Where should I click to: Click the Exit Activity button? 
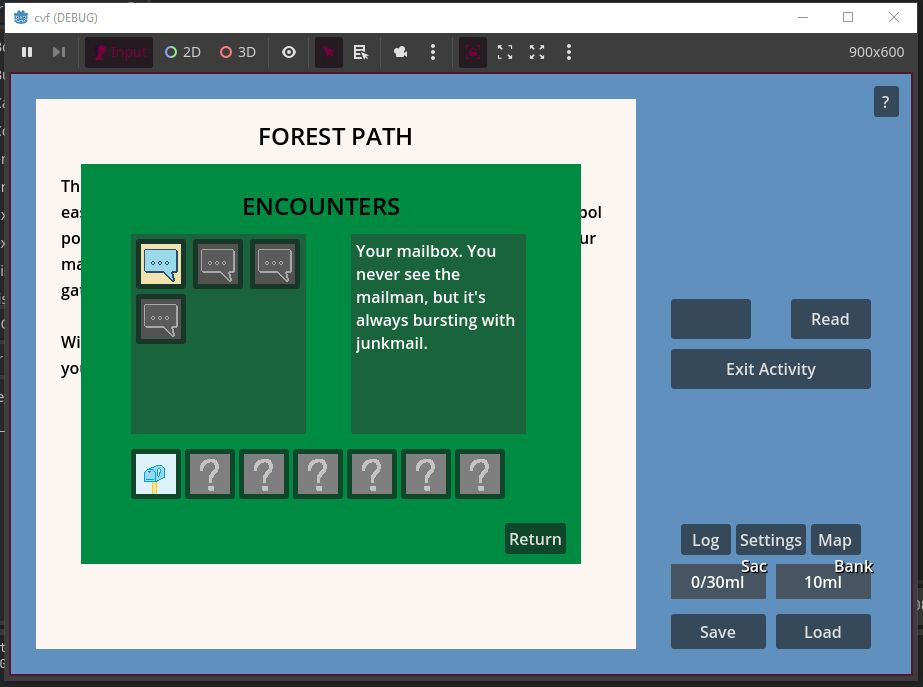coord(771,369)
